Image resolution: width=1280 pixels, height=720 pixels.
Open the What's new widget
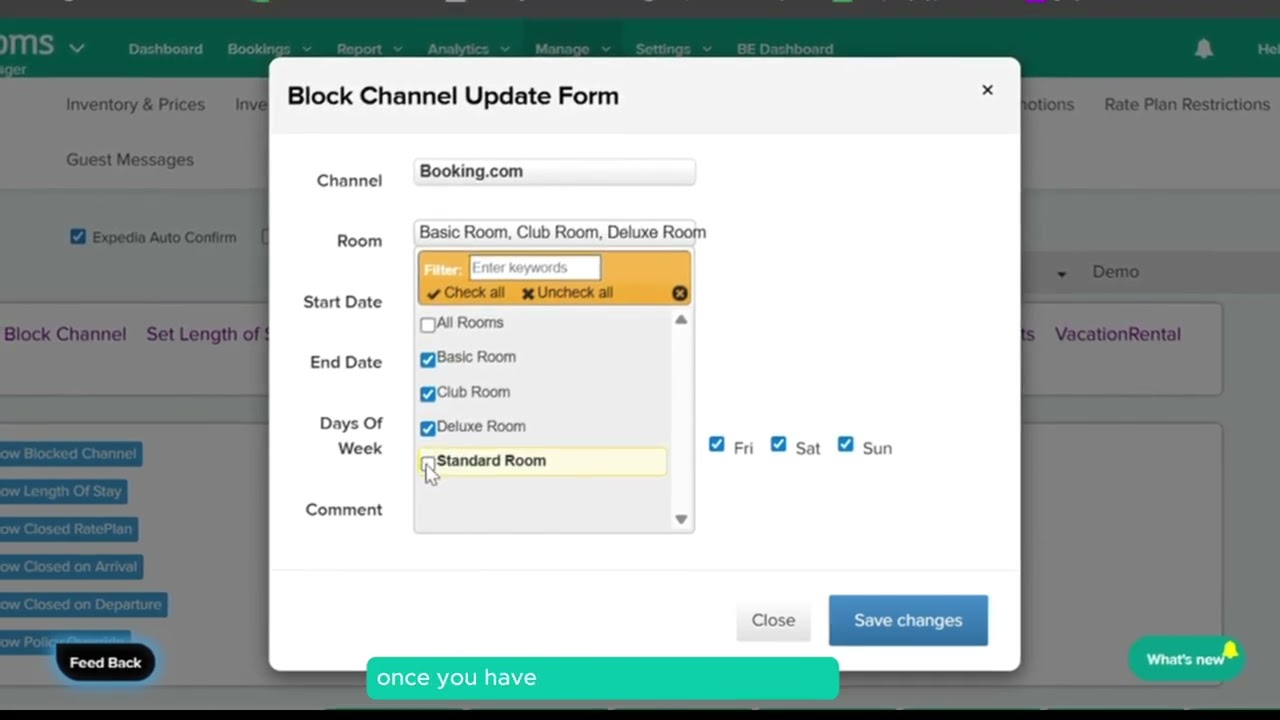(x=1185, y=659)
